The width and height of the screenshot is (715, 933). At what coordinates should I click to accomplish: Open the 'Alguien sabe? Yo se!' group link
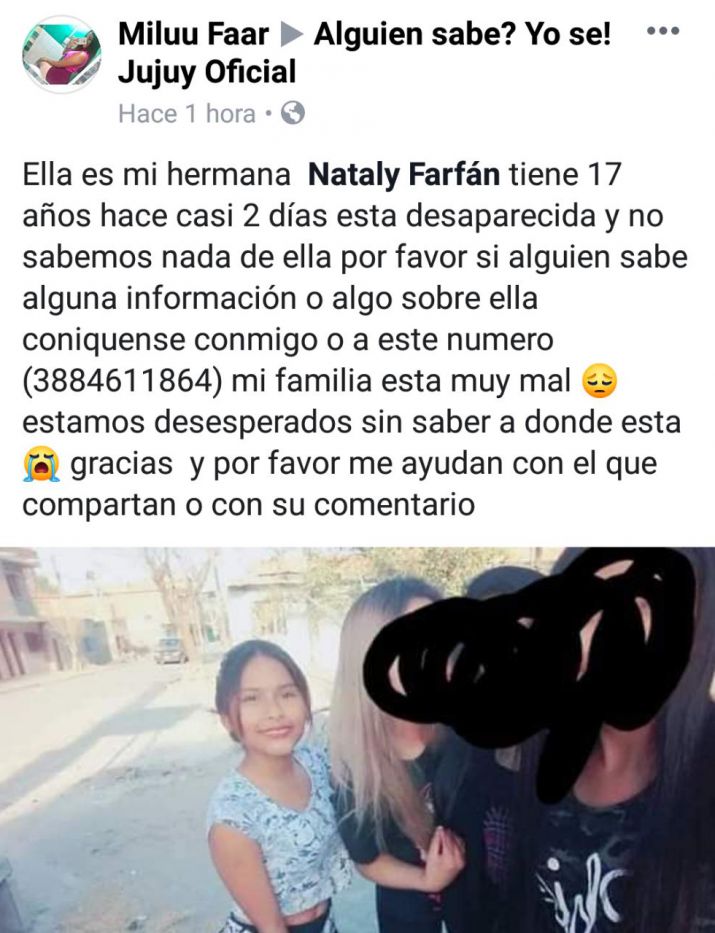[462, 35]
